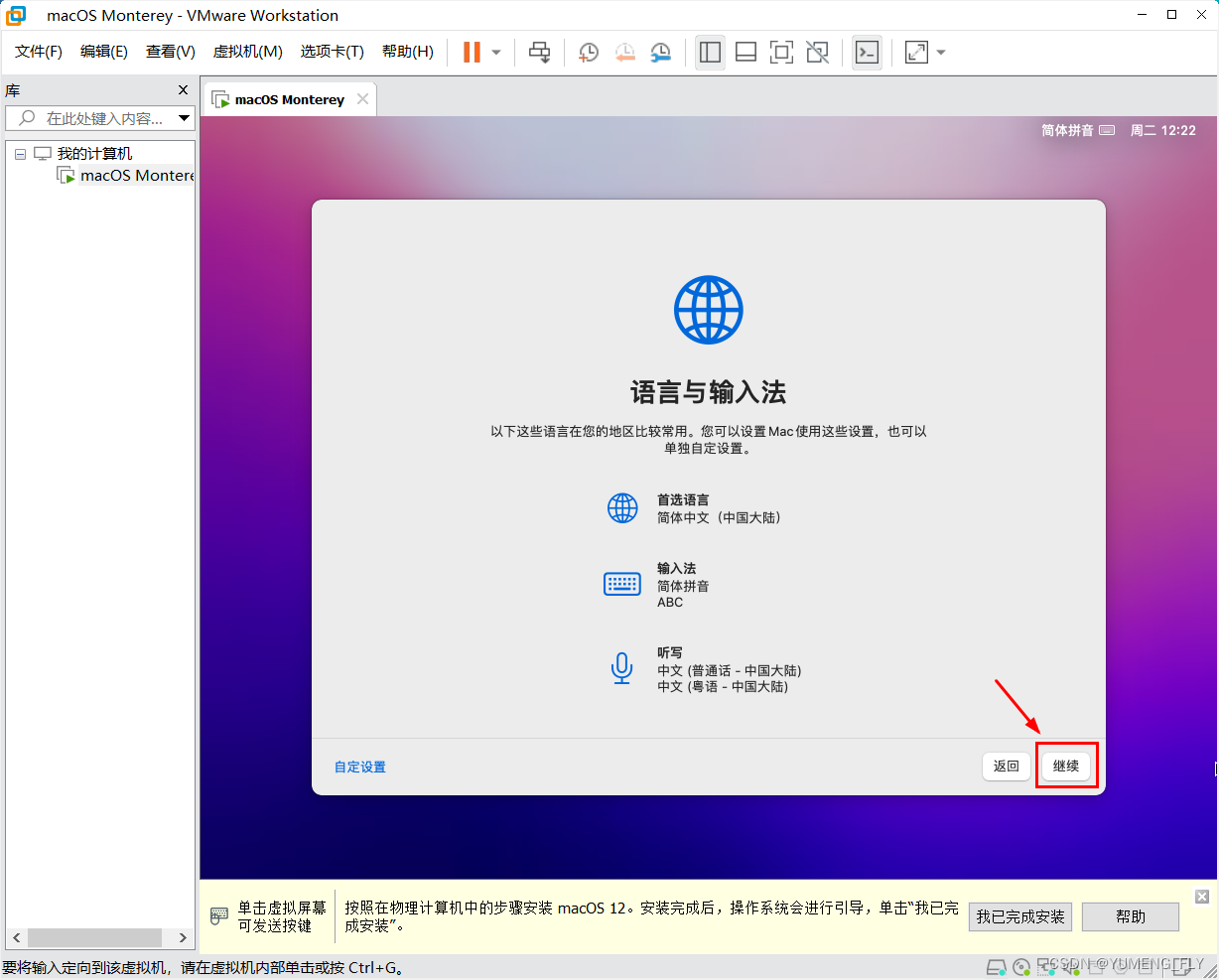Open the power options dropdown next to pause
The image size is (1219, 980).
click(496, 52)
